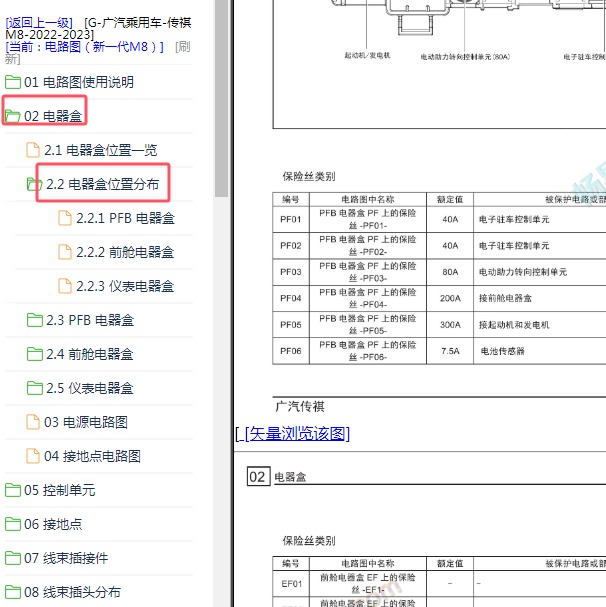Screen dimensions: 606x607
Task: Click 接前舱电器盒 table cell
Action: 505,298
